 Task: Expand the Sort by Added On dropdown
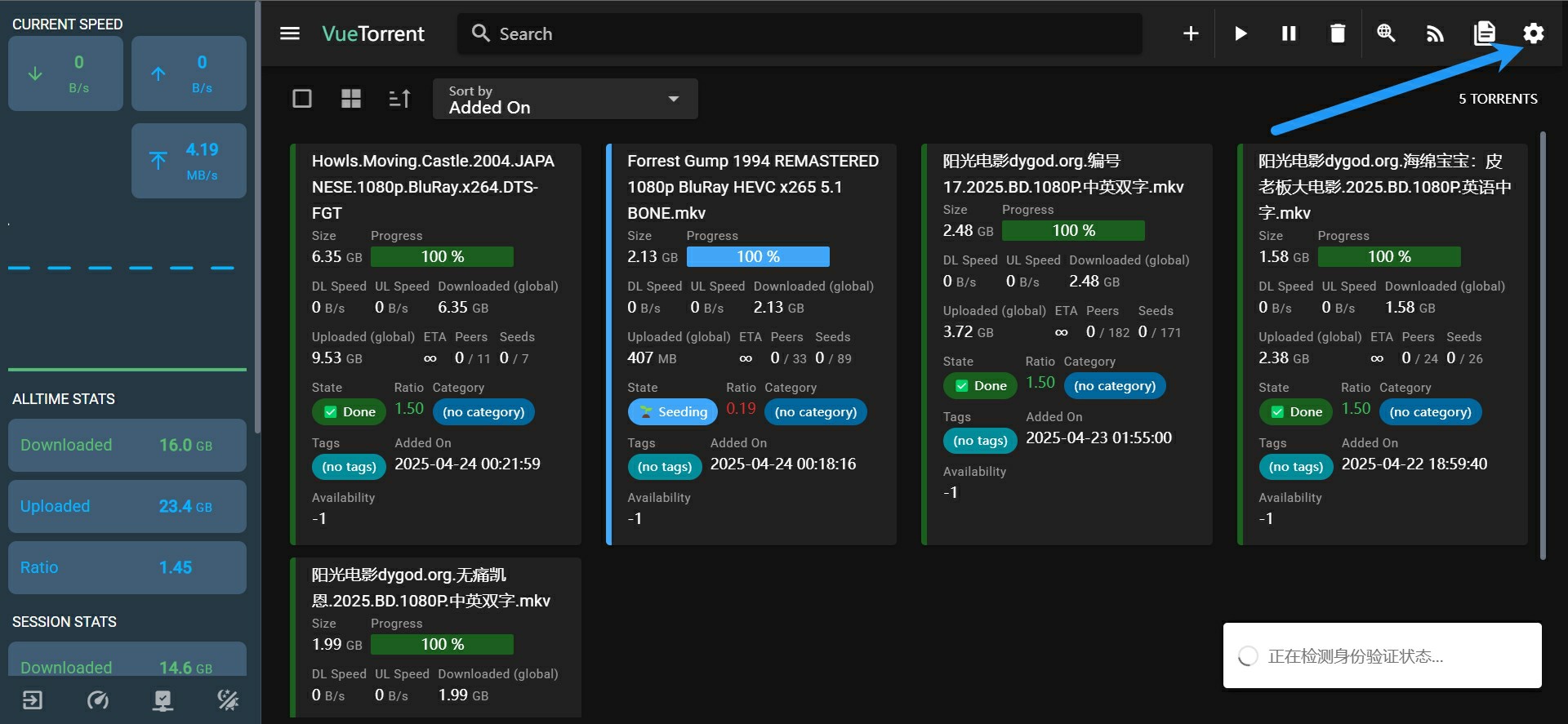point(564,99)
